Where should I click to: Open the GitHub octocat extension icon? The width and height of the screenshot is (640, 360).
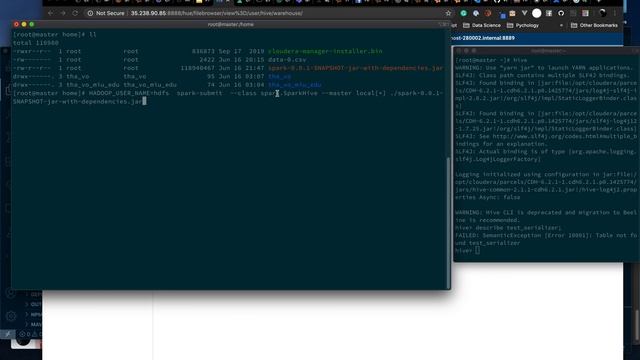coord(561,13)
